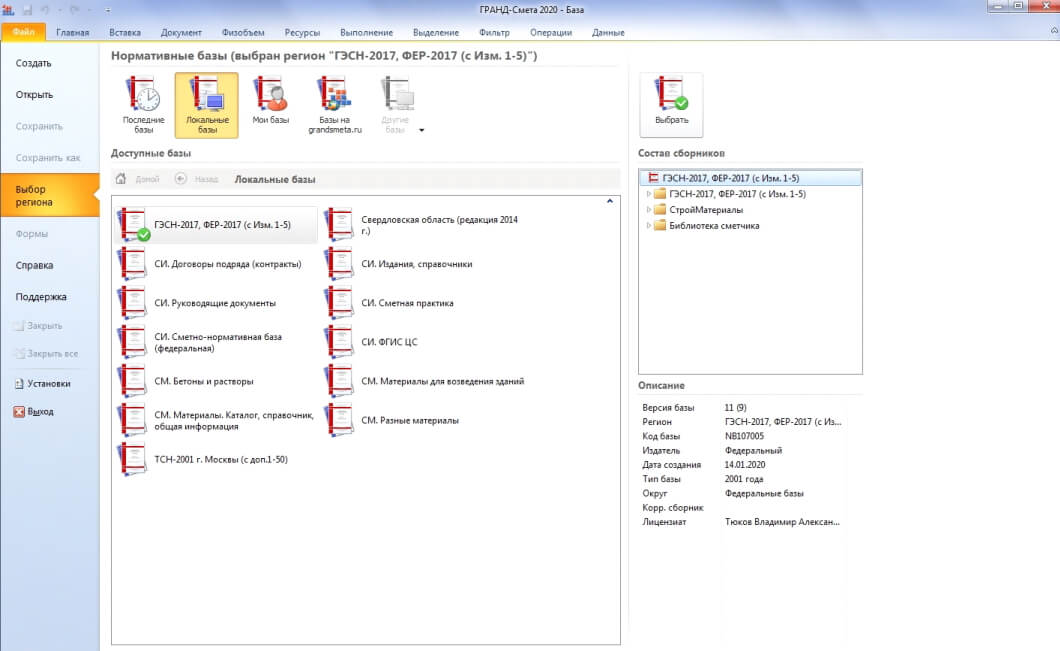Click the Домой home icon
Screen dimensions: 1060x651
[x=121, y=178]
